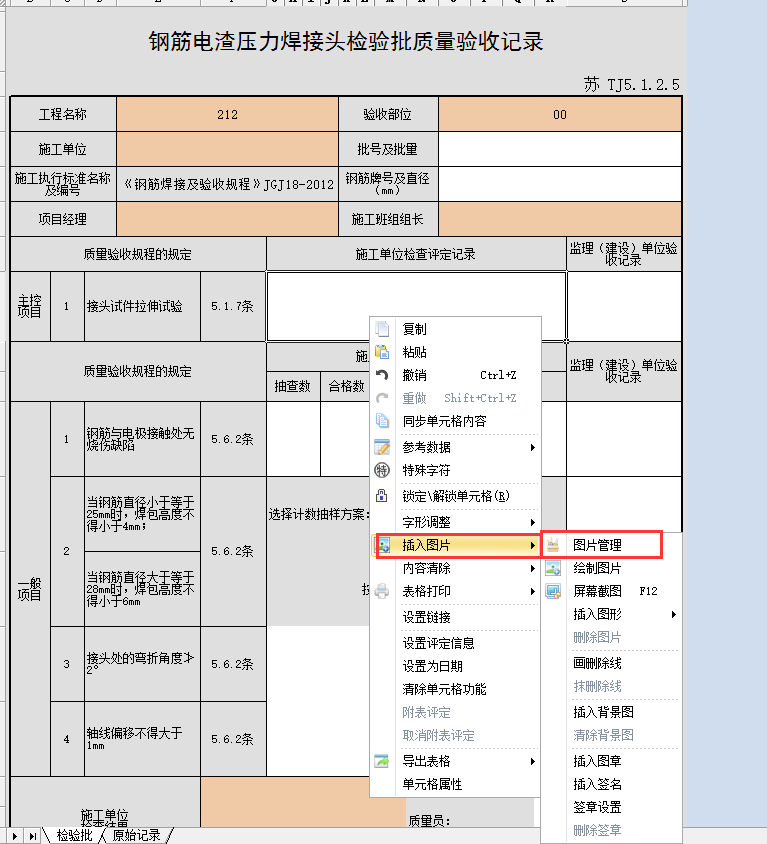
Task: Click the 绘制图片 picture icon
Action: 553,568
